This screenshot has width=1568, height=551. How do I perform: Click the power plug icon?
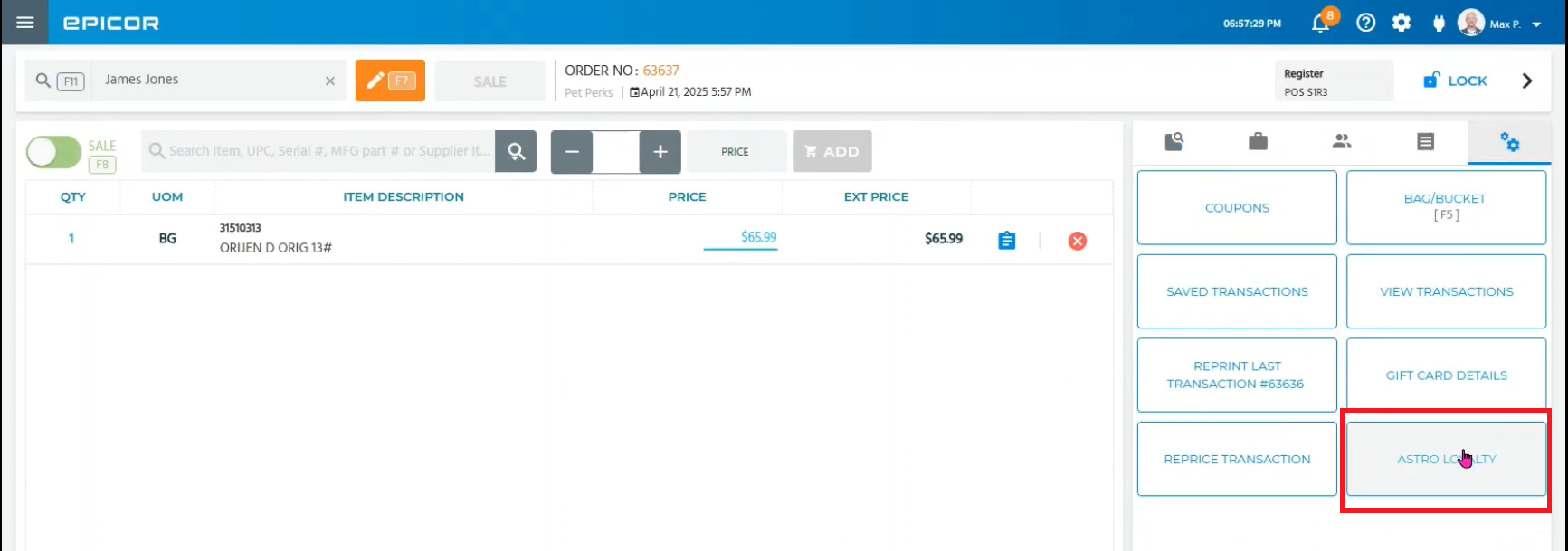point(1439,24)
